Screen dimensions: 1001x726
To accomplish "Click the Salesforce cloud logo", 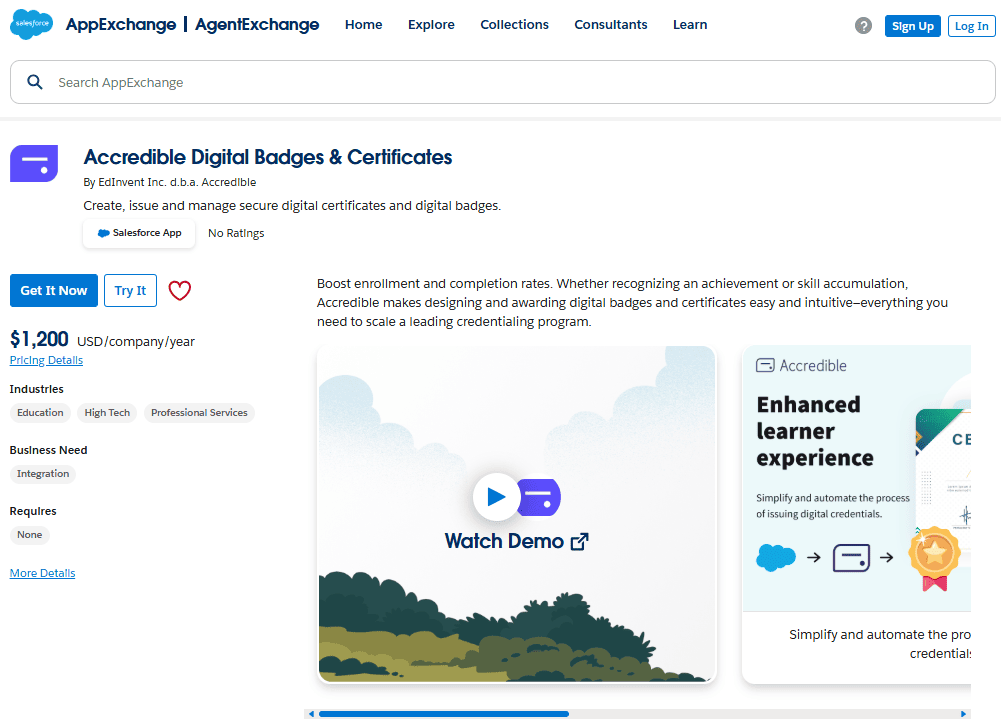I will coord(32,24).
